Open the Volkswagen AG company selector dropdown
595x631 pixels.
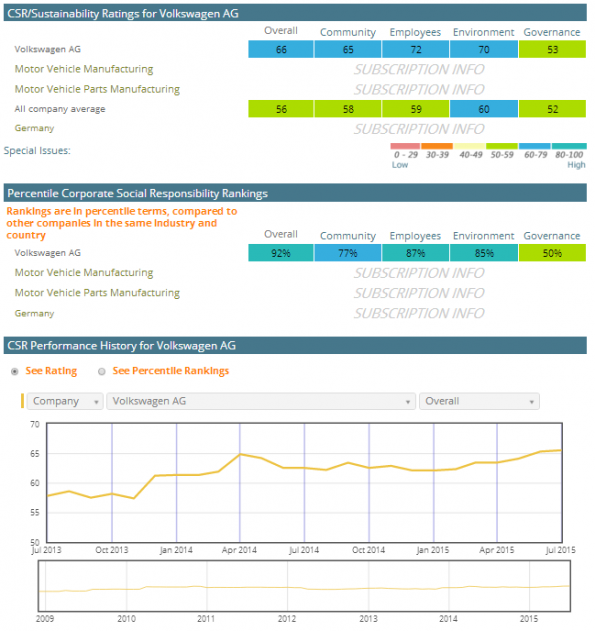pos(261,401)
